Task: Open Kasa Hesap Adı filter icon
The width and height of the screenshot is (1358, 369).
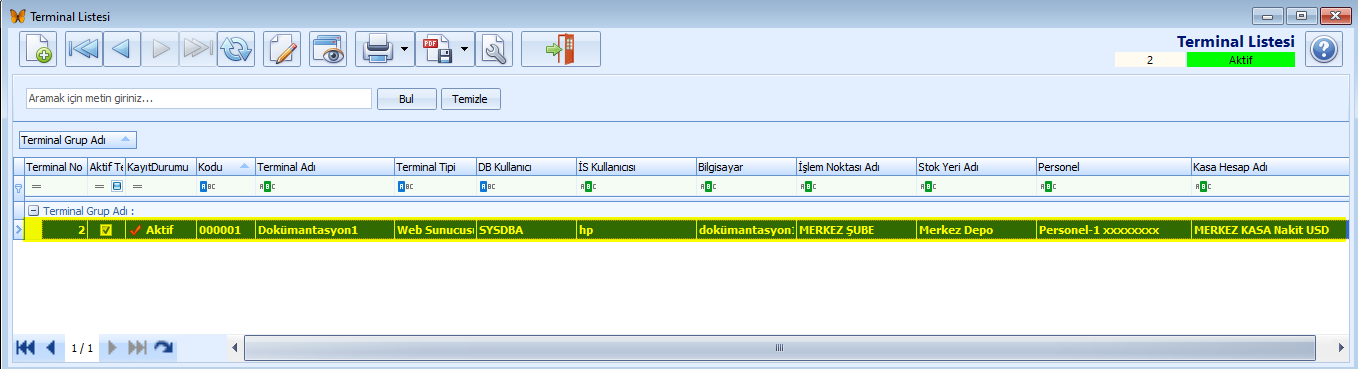Action: coord(1202,186)
